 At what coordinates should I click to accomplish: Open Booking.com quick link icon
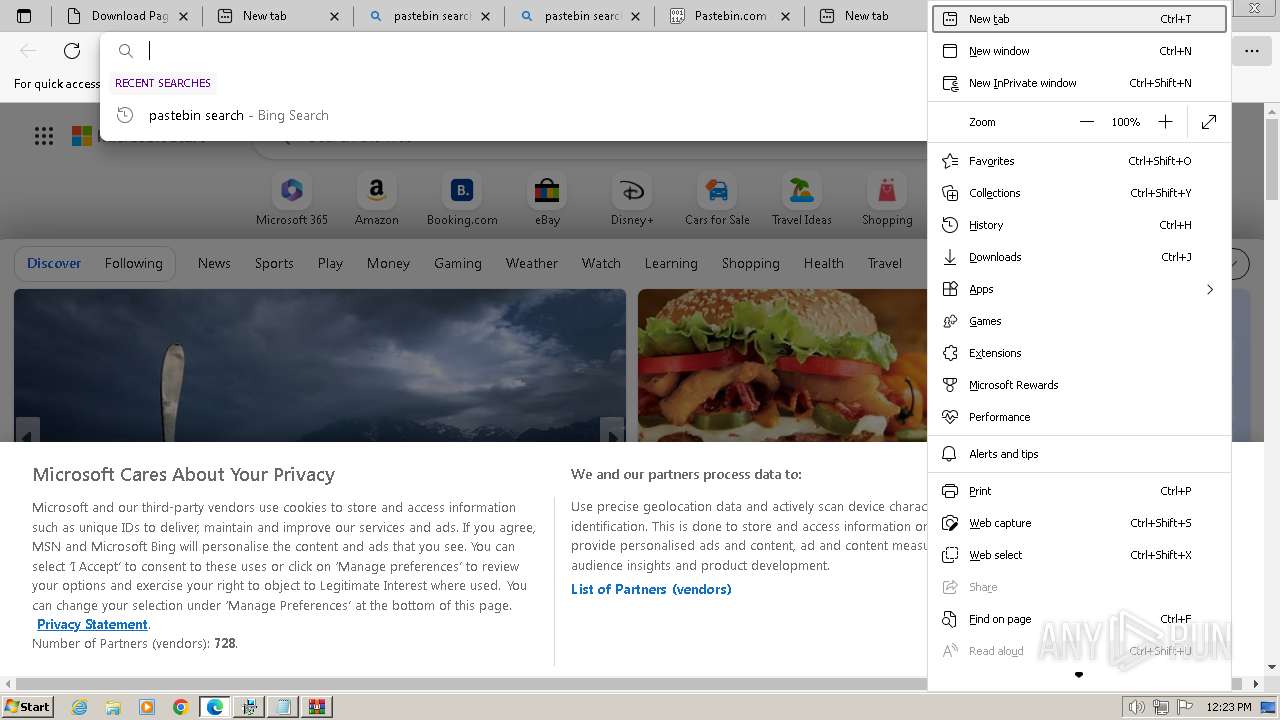pyautogui.click(x=462, y=190)
